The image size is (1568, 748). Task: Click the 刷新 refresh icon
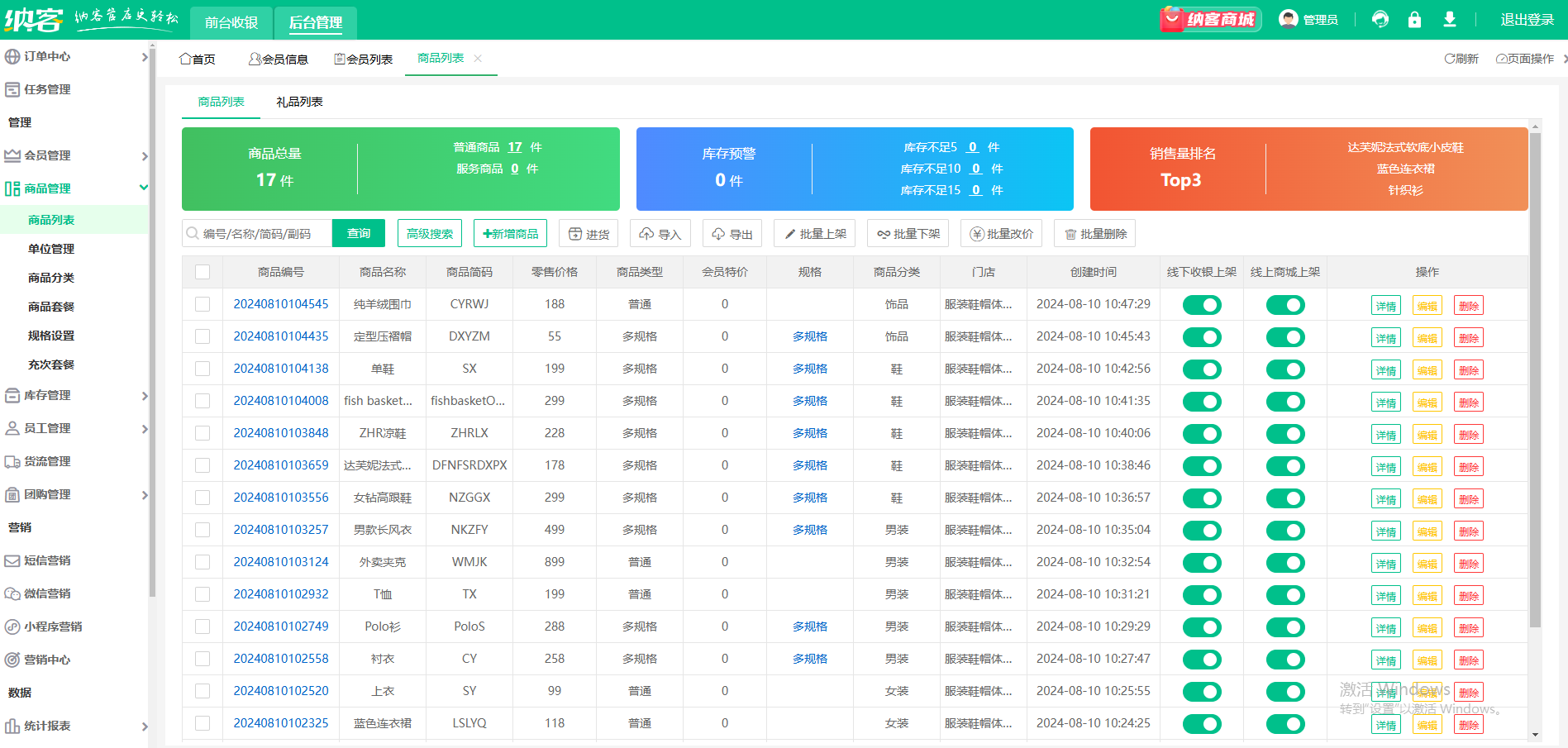(1450, 59)
